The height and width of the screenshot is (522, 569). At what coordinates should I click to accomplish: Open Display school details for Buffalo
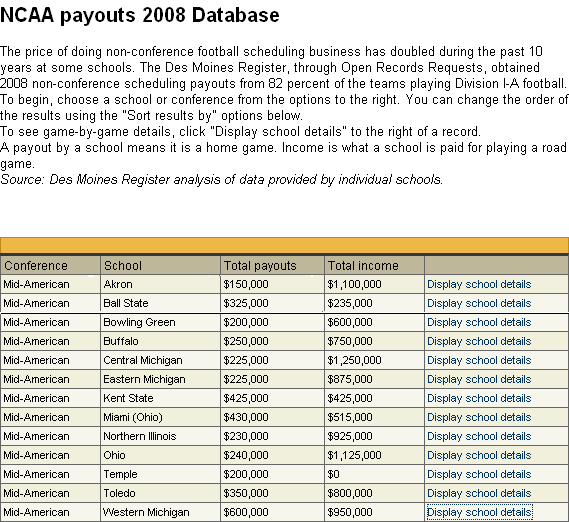[479, 341]
